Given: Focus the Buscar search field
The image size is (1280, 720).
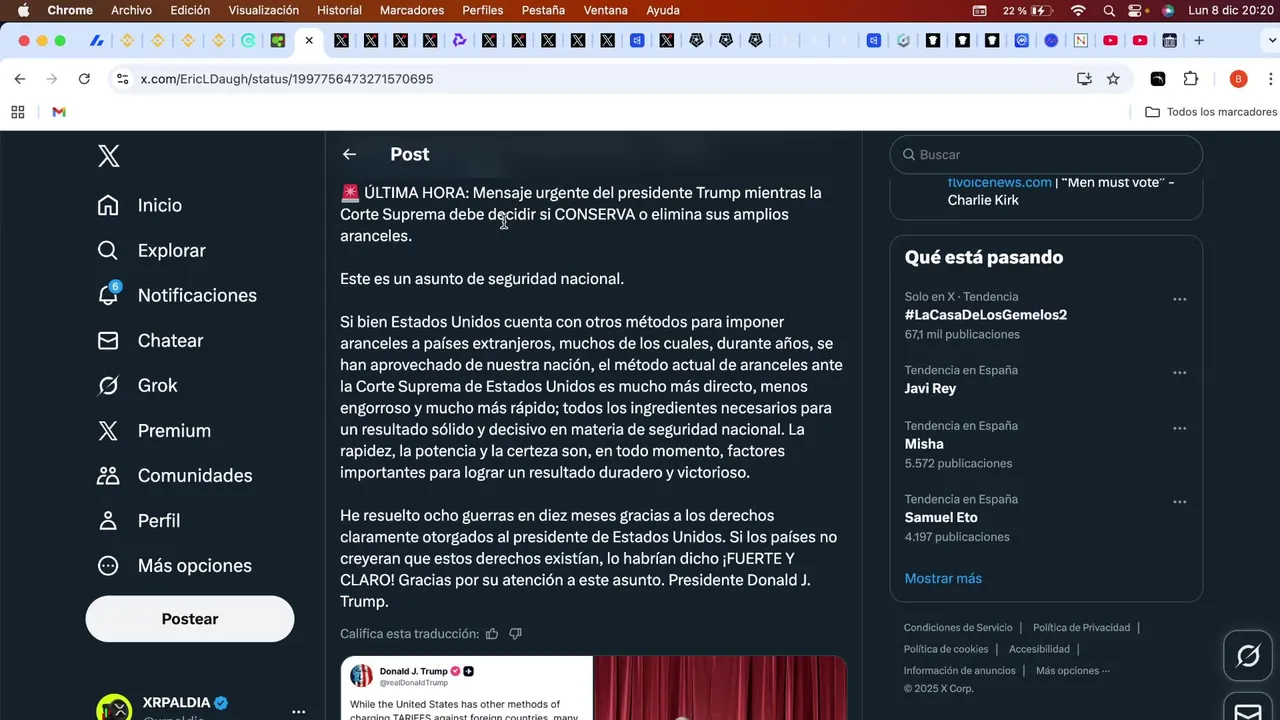Looking at the screenshot, I should coord(1046,155).
